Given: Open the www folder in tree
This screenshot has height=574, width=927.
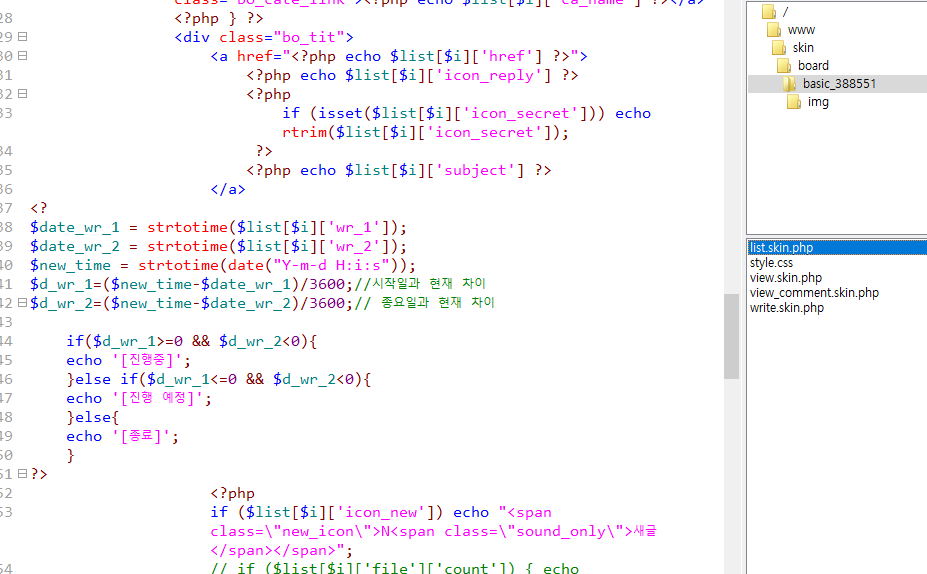Looking at the screenshot, I should (x=801, y=30).
